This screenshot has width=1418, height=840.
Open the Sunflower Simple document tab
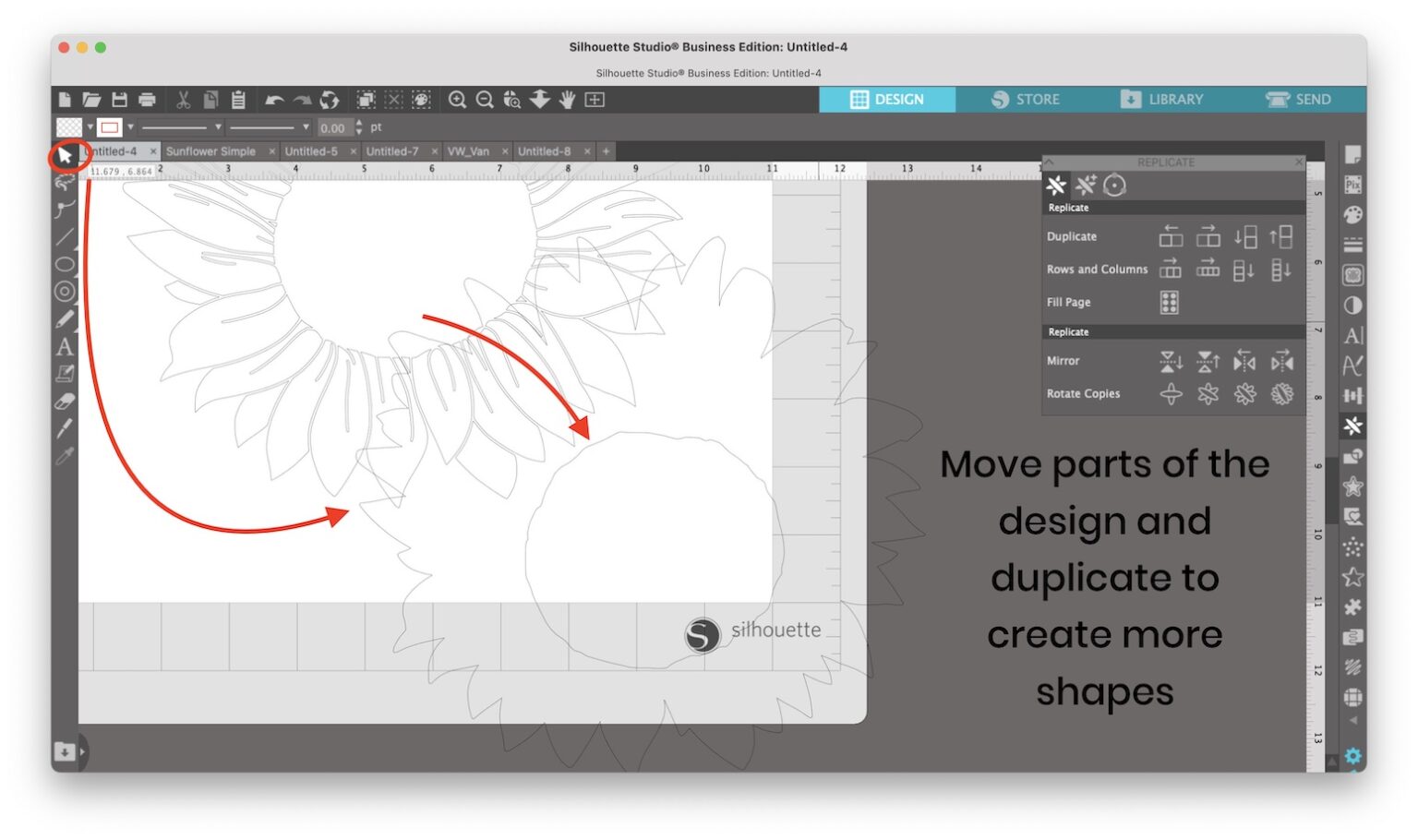tap(212, 150)
